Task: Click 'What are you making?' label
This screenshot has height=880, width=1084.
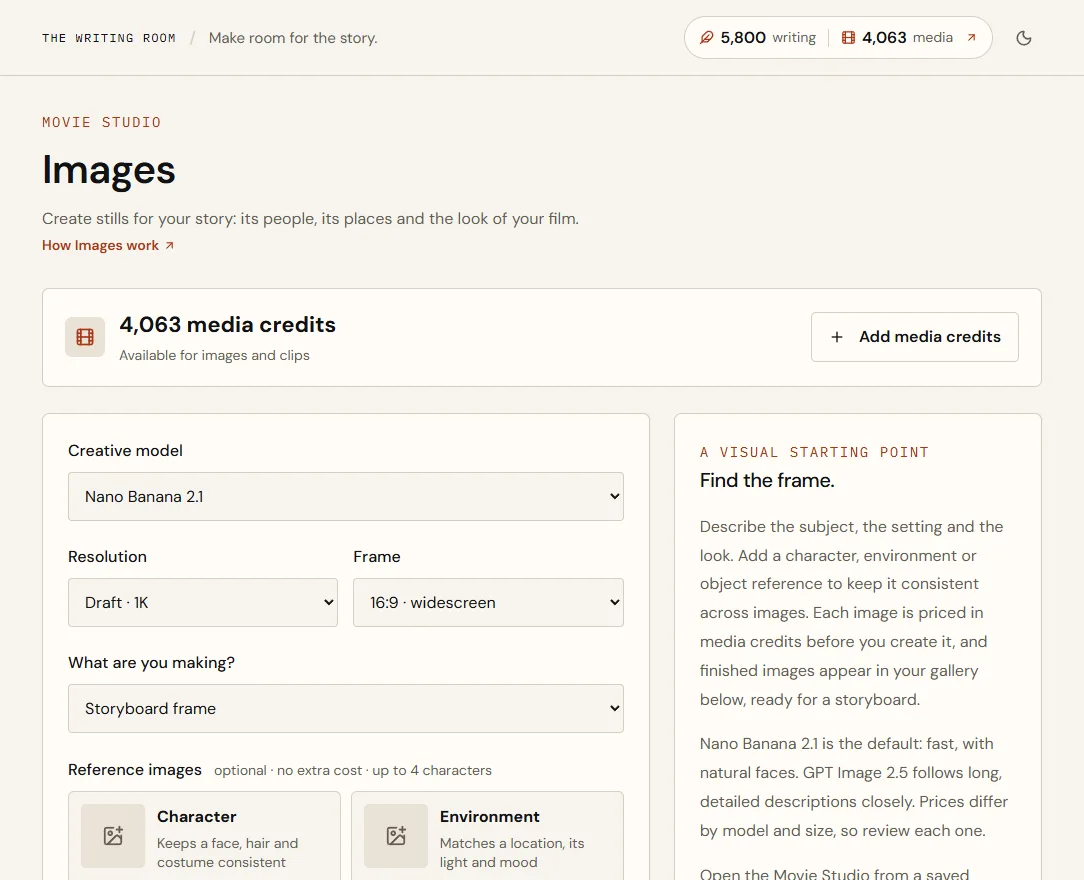Action: point(151,663)
